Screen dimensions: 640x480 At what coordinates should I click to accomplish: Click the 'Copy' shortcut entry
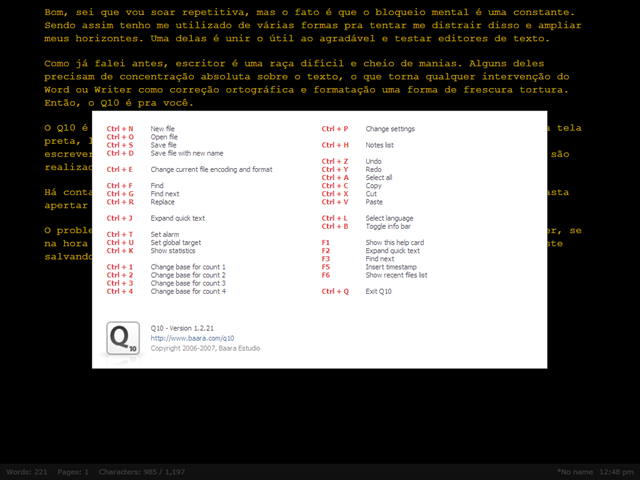373,186
